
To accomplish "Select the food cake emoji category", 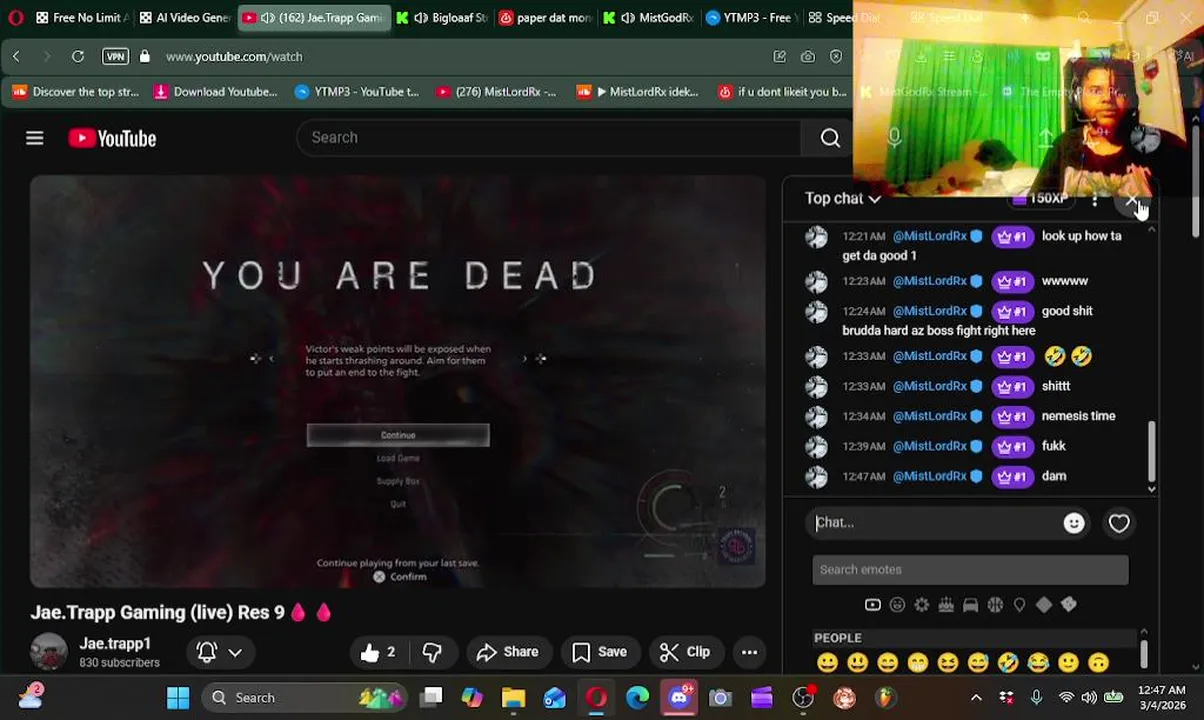I will pos(946,605).
